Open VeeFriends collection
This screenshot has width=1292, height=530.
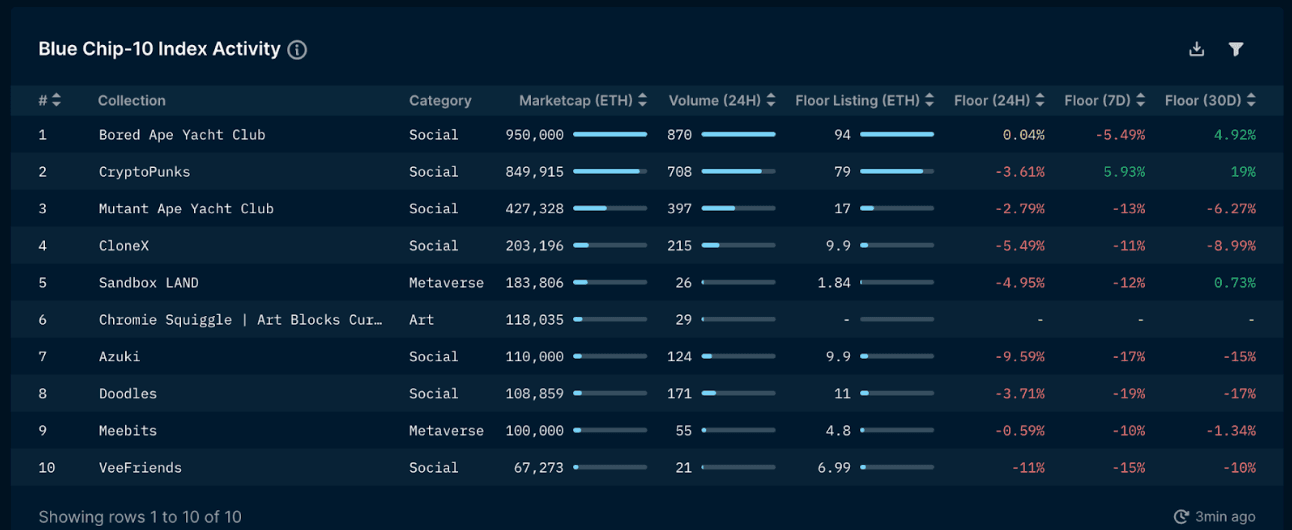140,468
